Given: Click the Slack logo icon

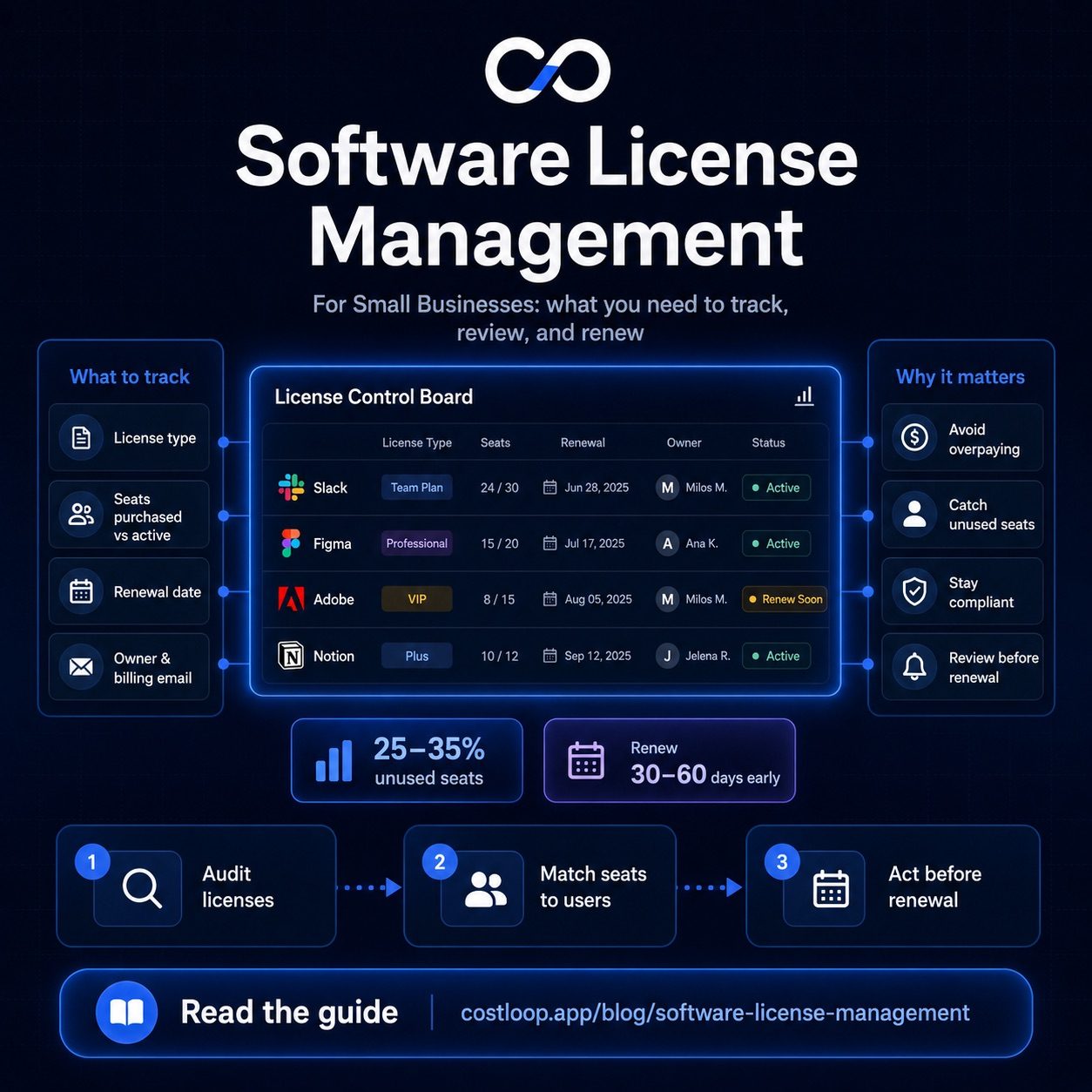Looking at the screenshot, I should [291, 488].
